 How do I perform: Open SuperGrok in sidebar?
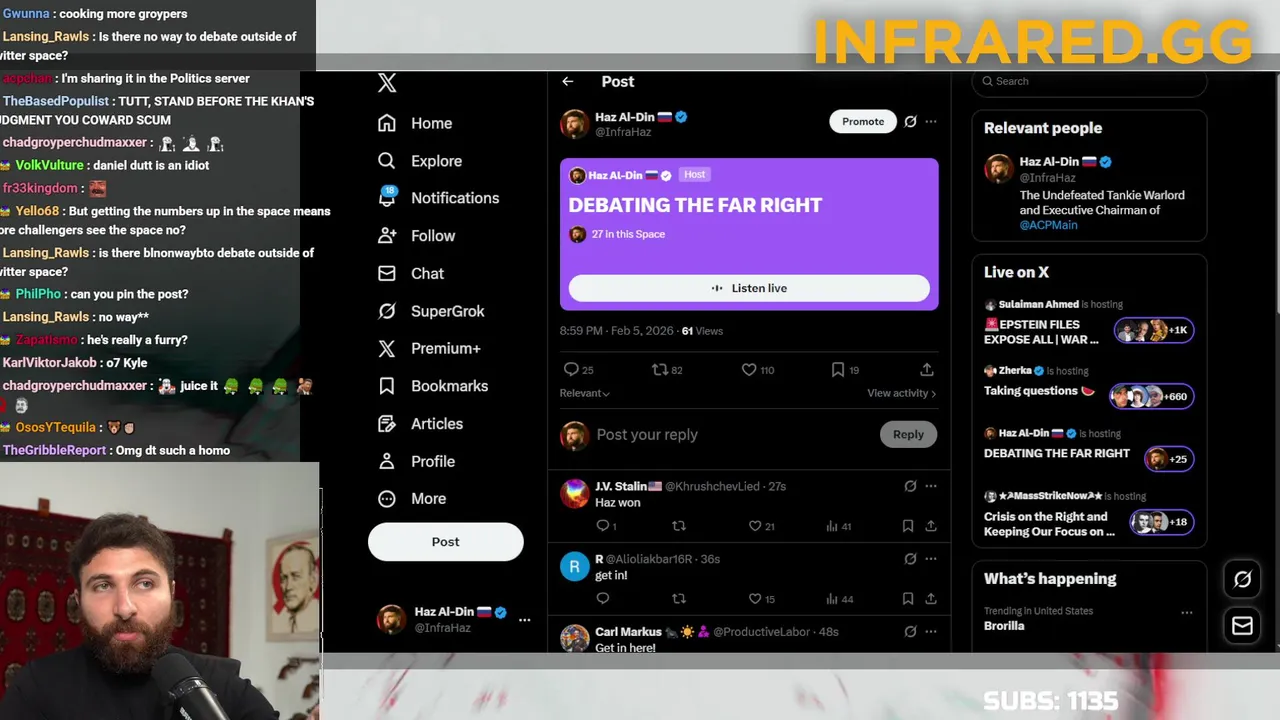(431, 311)
